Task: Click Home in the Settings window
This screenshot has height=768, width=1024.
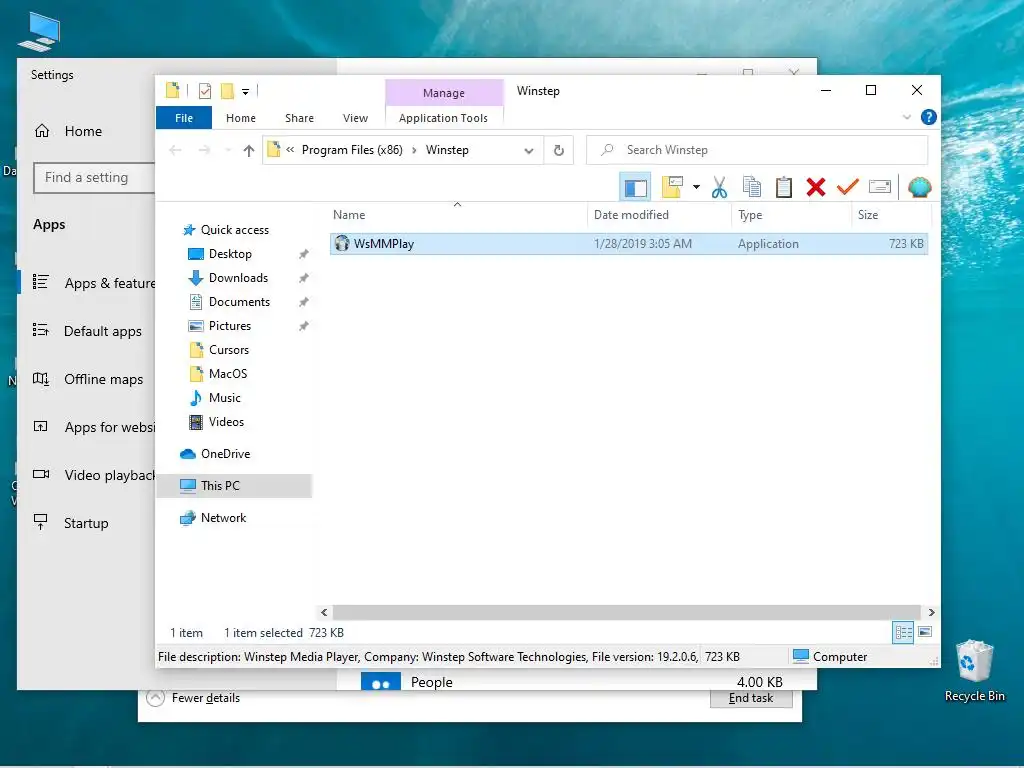Action: (83, 131)
